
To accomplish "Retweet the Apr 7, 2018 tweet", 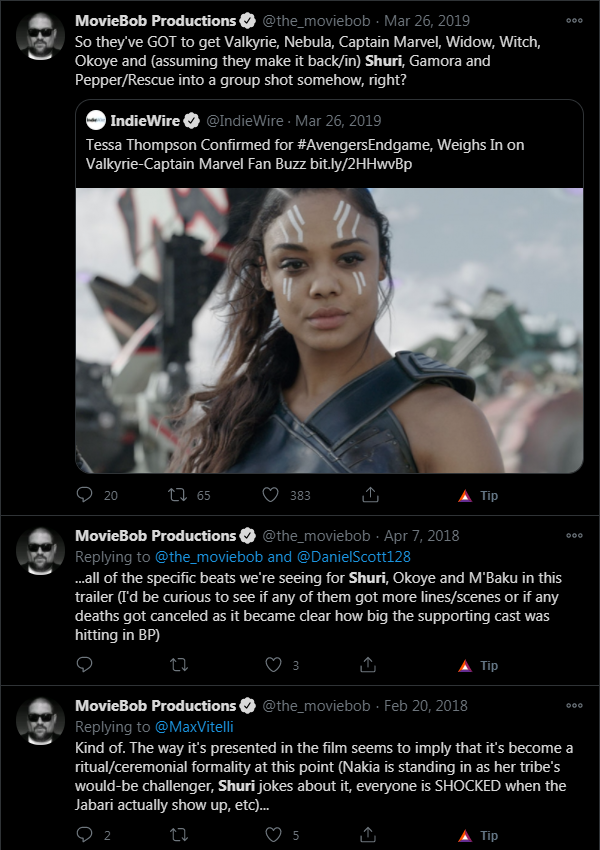I will click(x=179, y=664).
